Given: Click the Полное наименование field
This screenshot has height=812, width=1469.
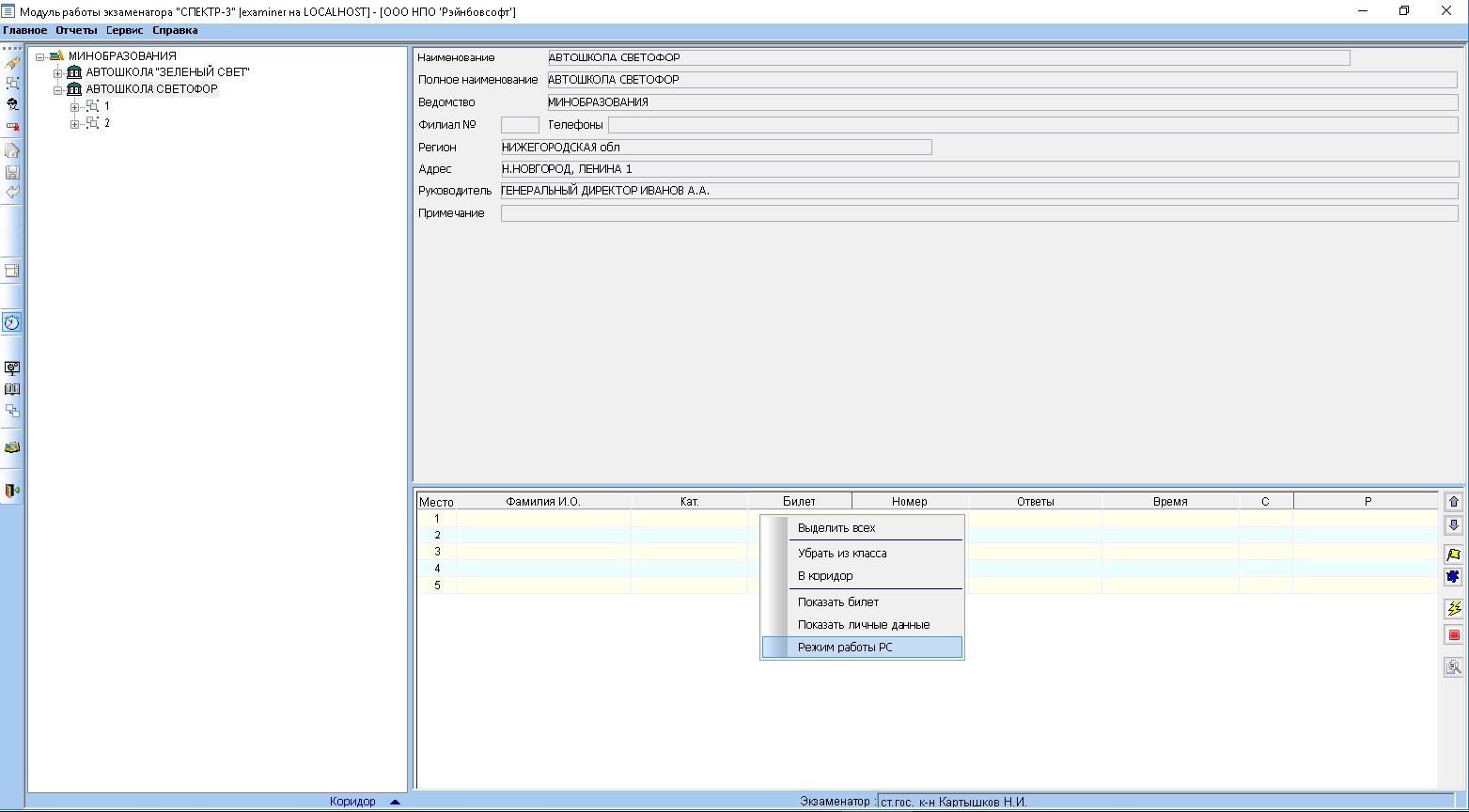Looking at the screenshot, I should click(x=1003, y=80).
